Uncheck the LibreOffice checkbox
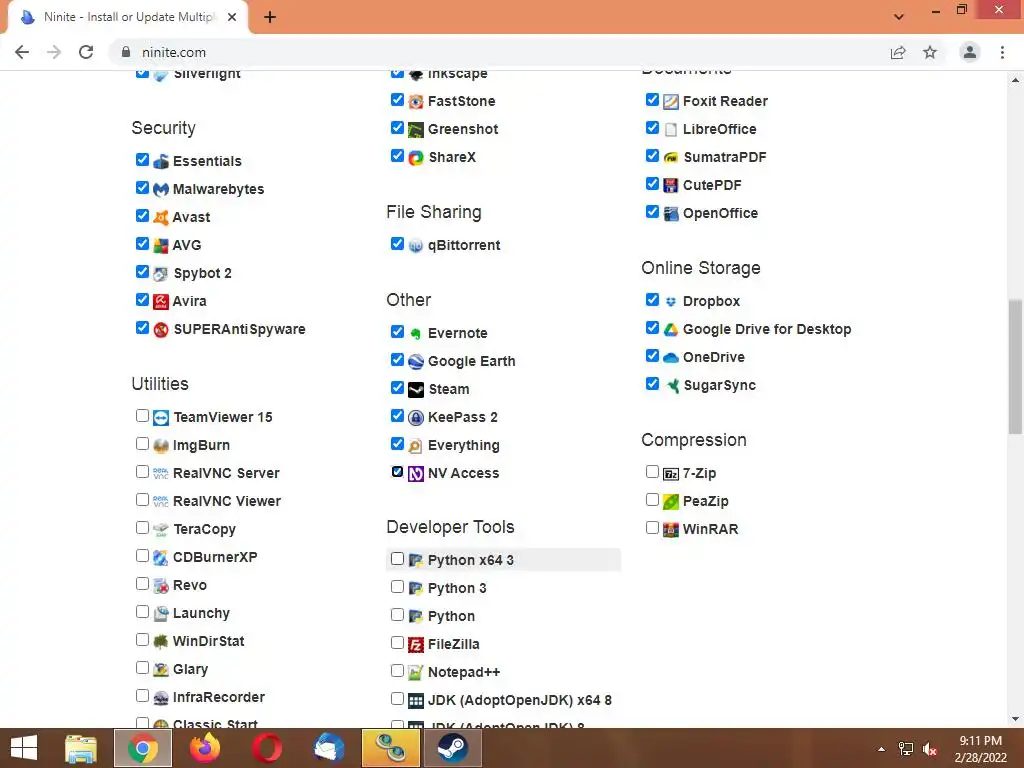 (x=652, y=127)
